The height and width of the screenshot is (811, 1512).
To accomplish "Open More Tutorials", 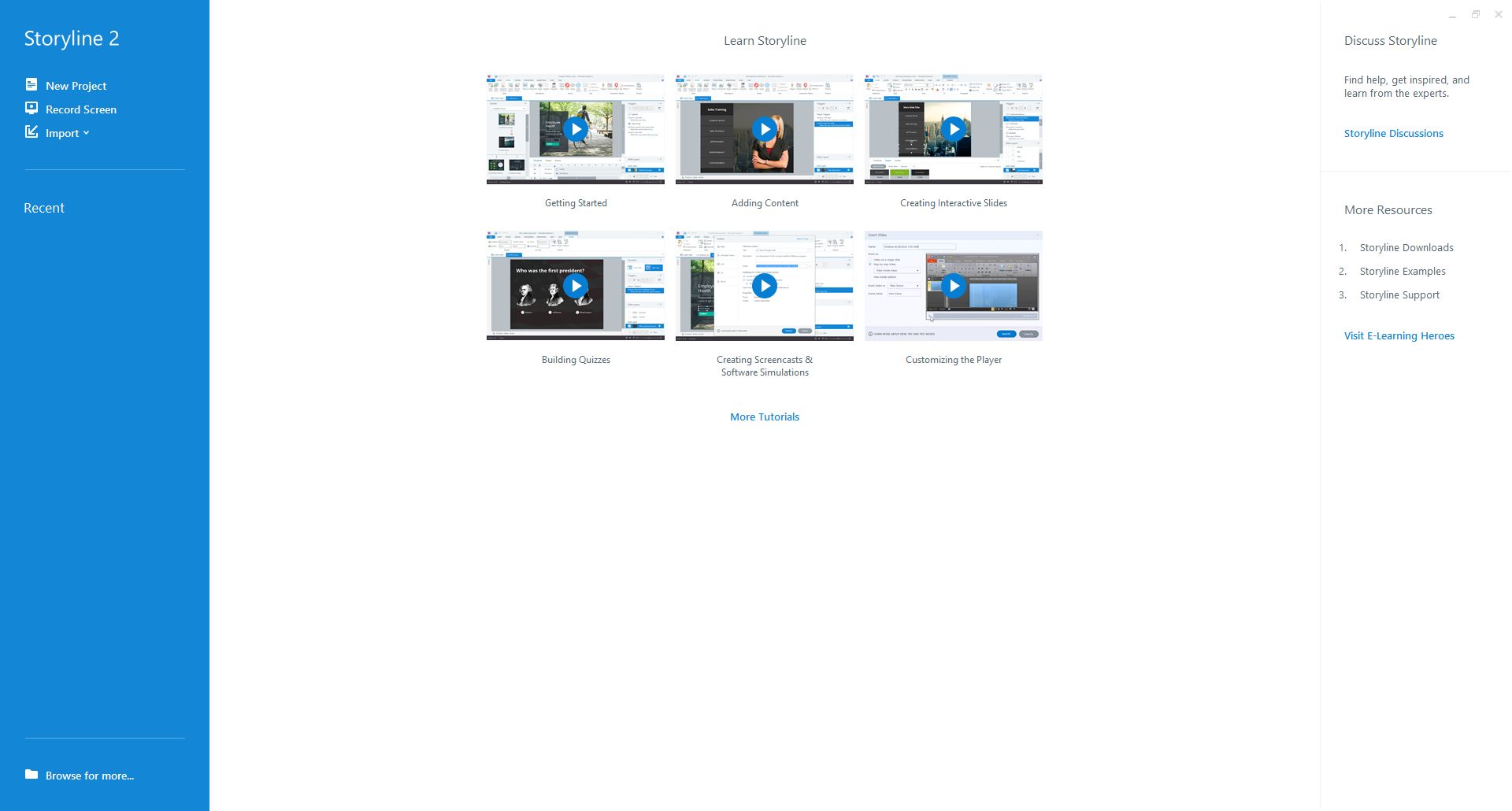I will (764, 417).
